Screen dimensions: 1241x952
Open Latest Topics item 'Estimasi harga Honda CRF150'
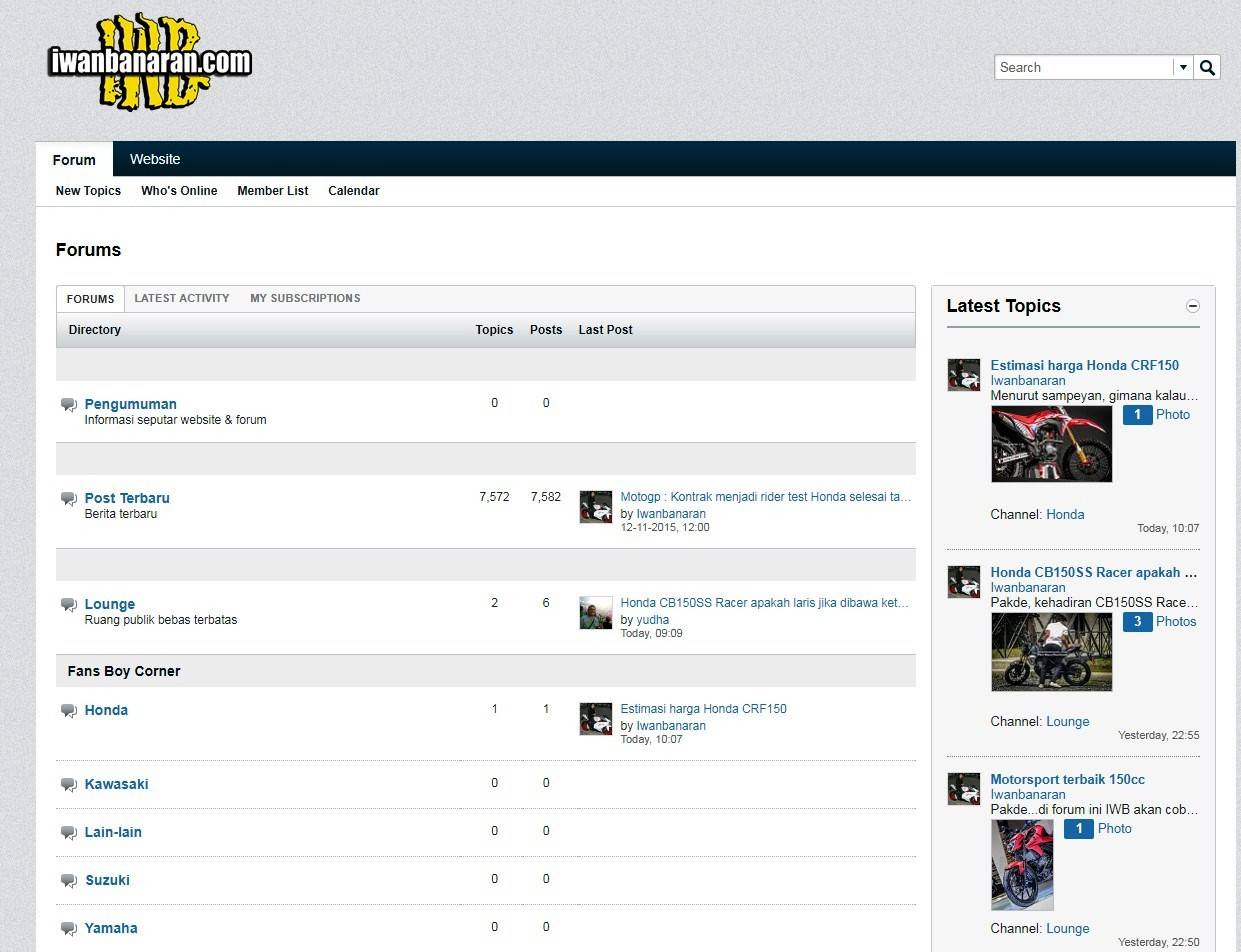pos(1084,365)
